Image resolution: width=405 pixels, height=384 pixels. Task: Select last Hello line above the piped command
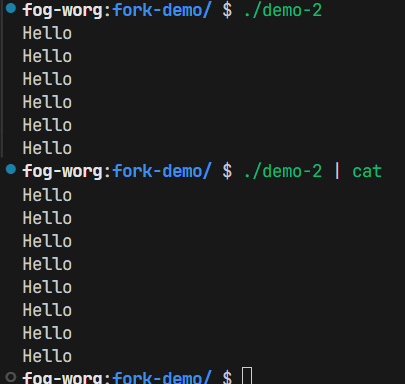(47, 148)
